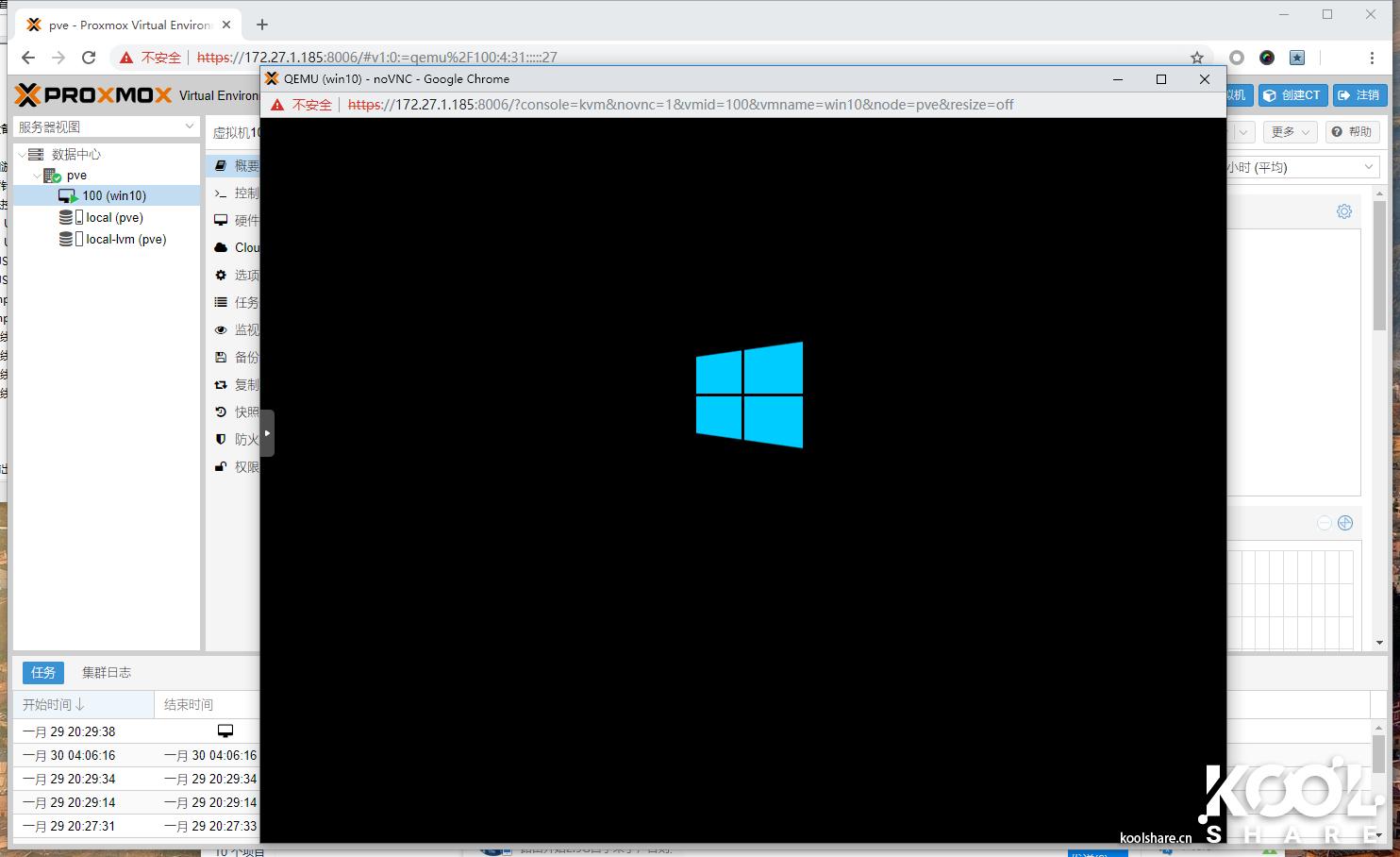The image size is (1400, 857).
Task: Select the local-lvm (pve) storage
Action: [x=107, y=239]
